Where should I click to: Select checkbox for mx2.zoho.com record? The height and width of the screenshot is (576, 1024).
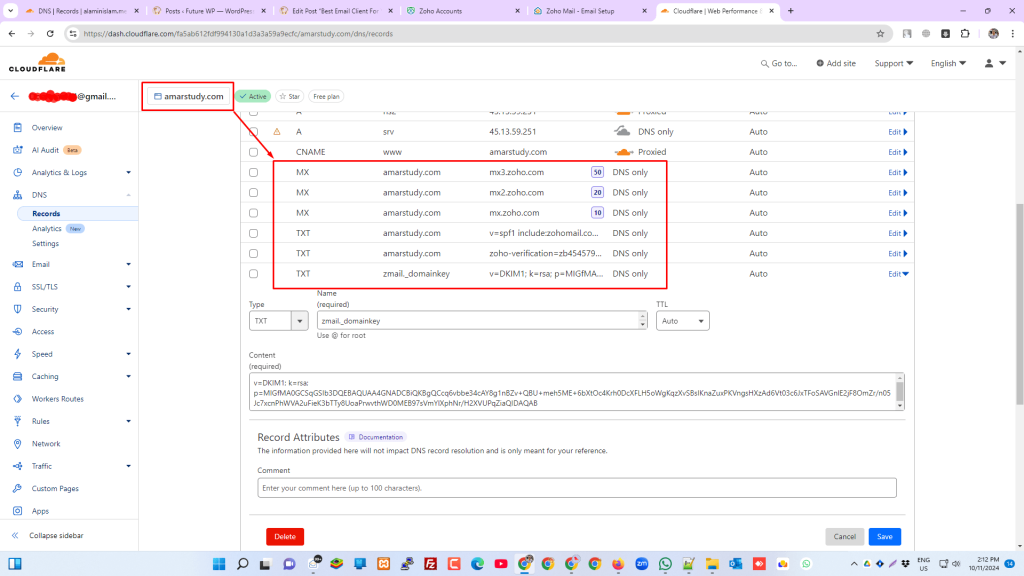(x=253, y=193)
